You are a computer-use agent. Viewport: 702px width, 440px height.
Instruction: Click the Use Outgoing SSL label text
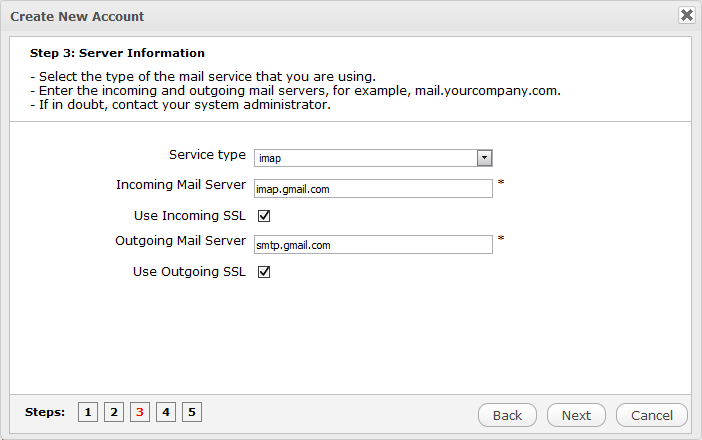[190, 271]
